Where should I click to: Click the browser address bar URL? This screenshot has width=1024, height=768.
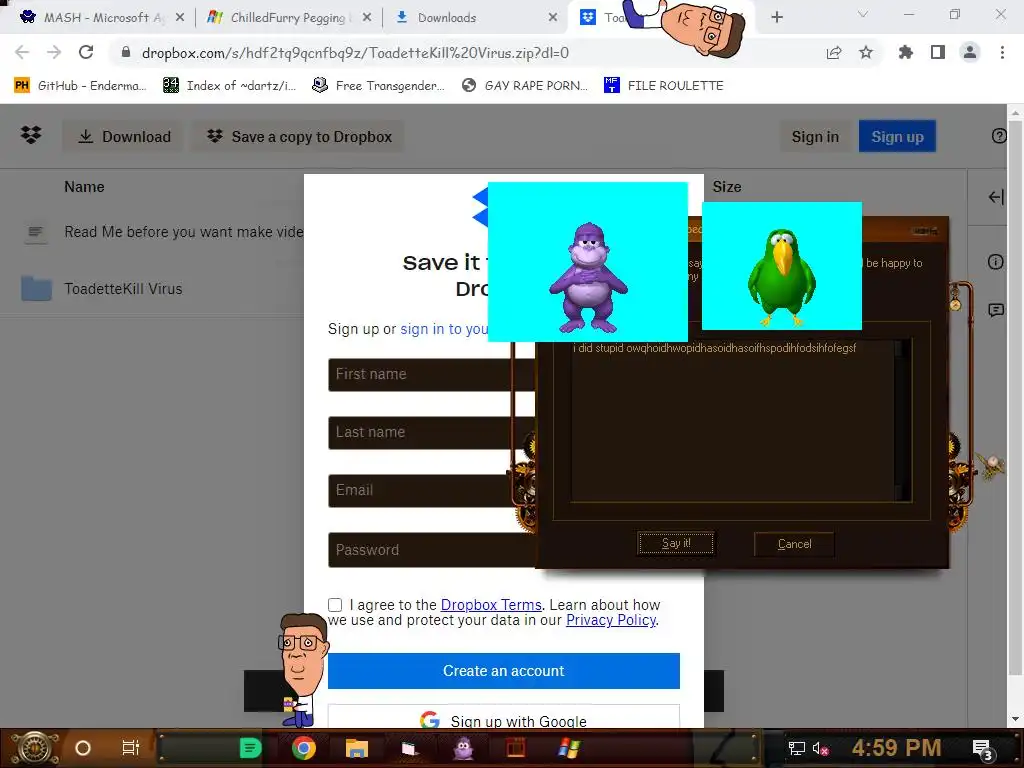point(355,53)
